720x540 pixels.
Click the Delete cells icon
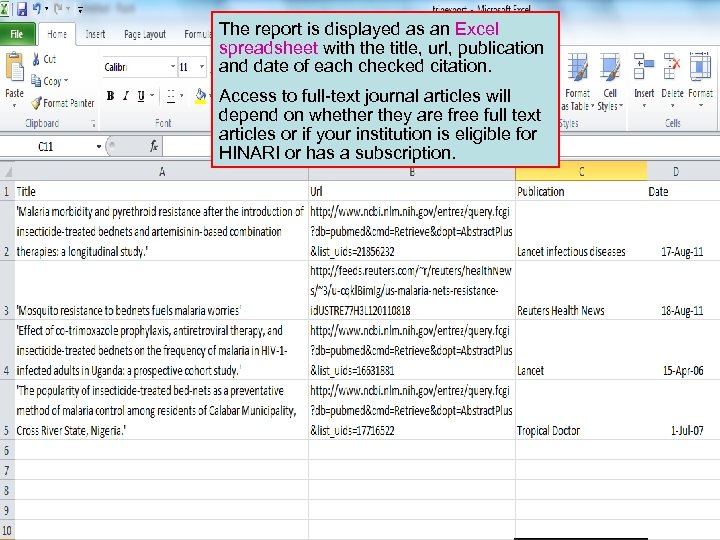pos(672,66)
